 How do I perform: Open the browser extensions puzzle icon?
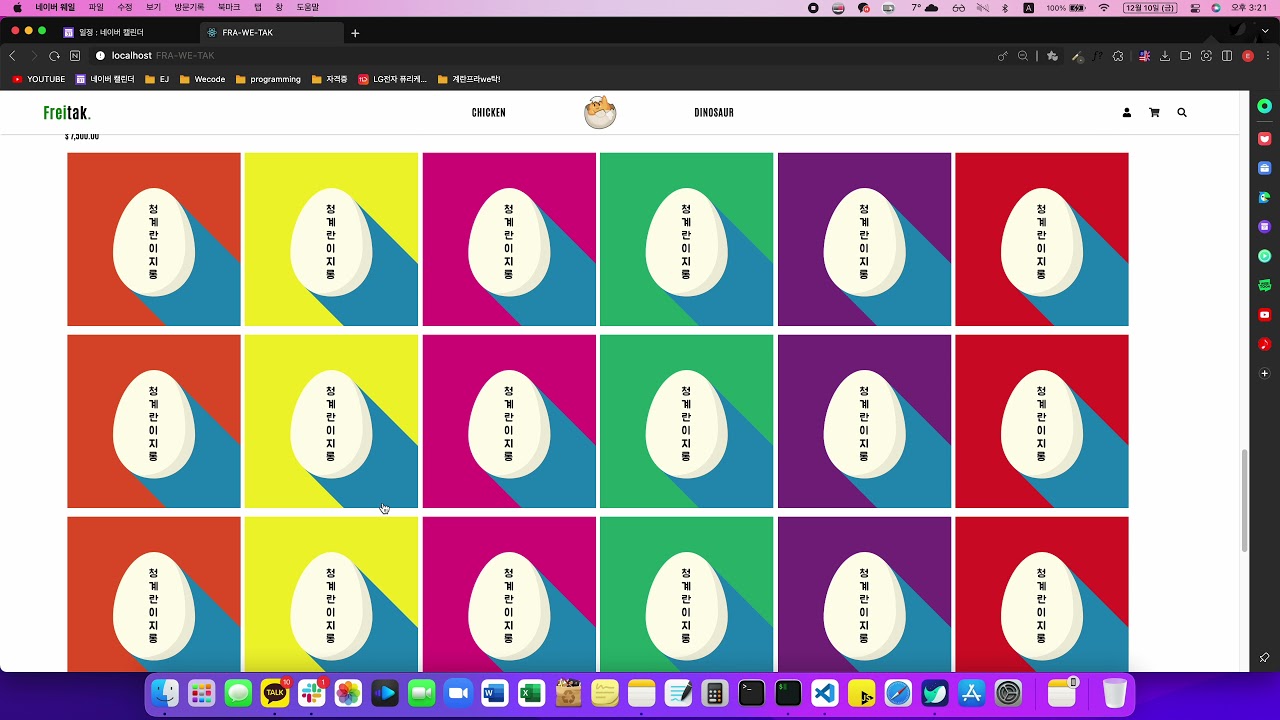[x=1118, y=56]
